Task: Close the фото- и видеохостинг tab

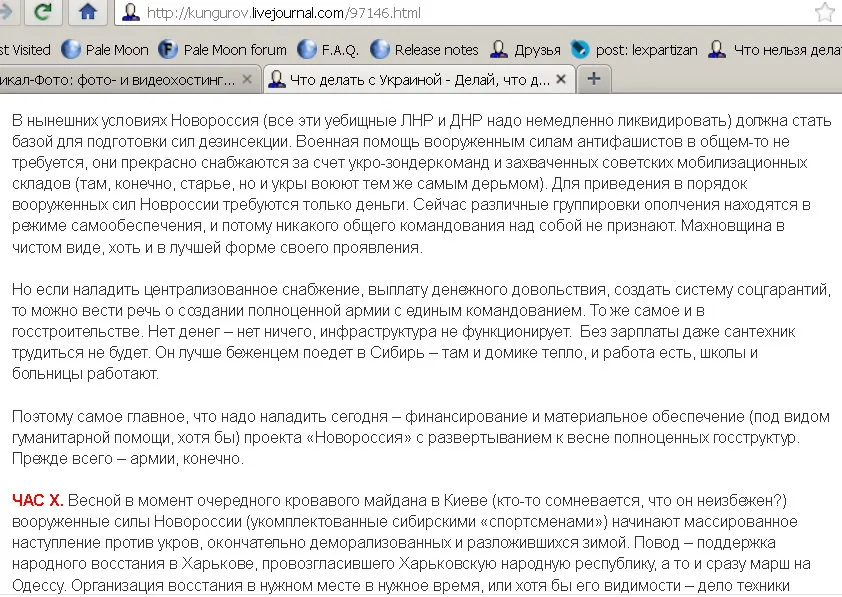Action: point(247,79)
